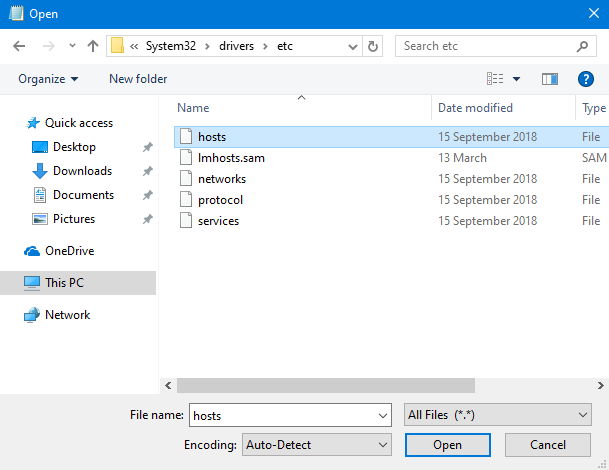Expand the Encoding Auto-Detect dropdown
The image size is (609, 470).
[316, 445]
